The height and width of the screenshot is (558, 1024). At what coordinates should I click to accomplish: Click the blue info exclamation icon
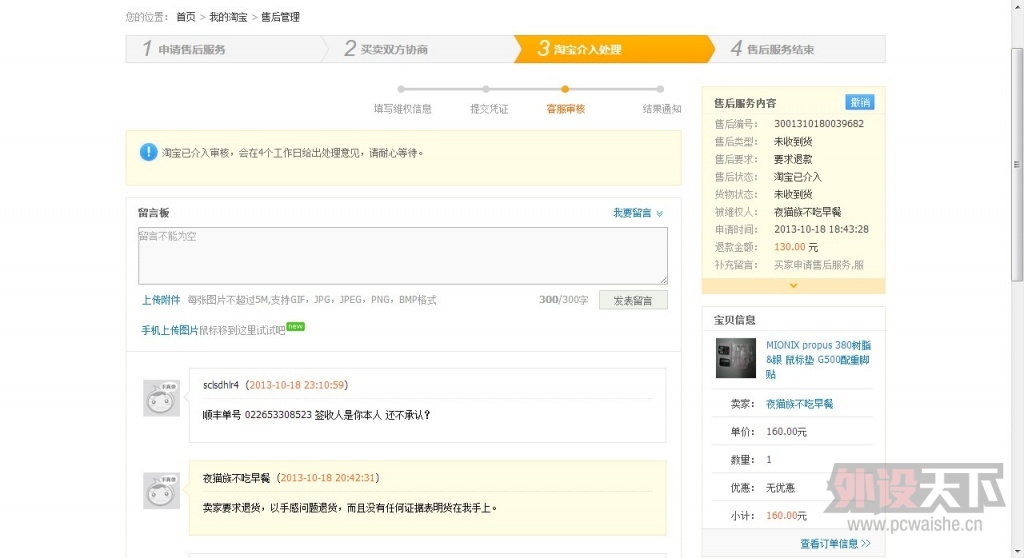coord(148,152)
